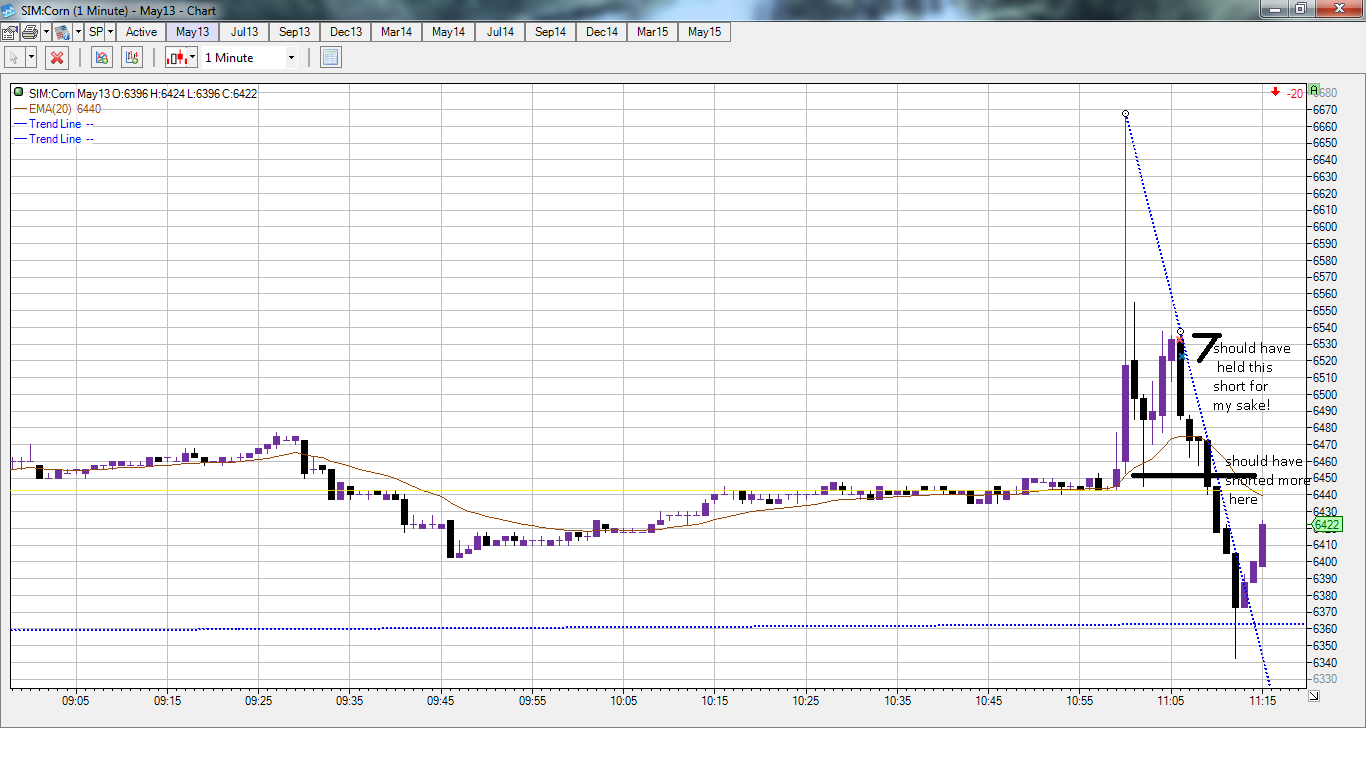
Task: Click the green A auto-scale toggle
Action: tap(1314, 91)
